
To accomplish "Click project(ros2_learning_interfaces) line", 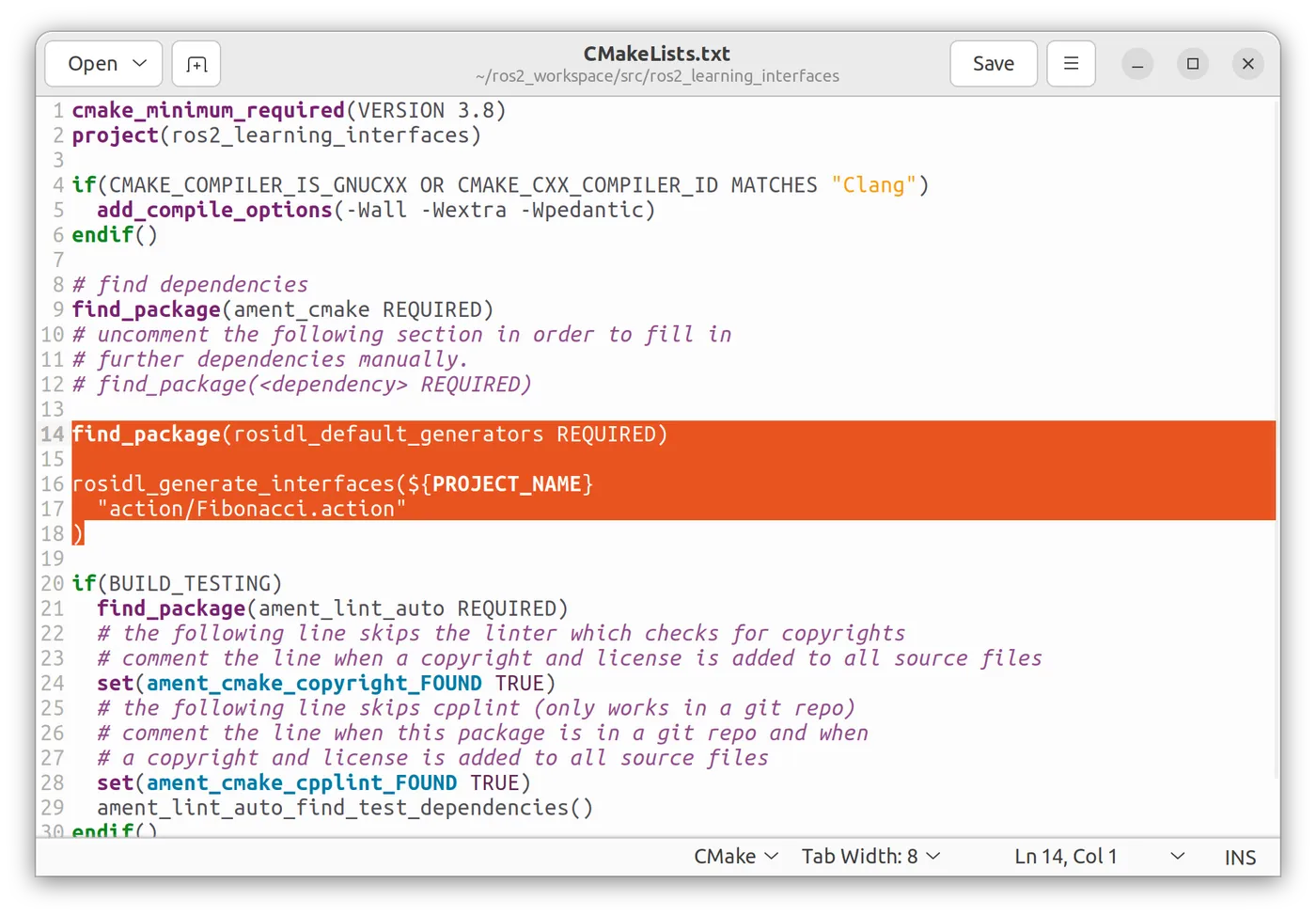I will coord(276,135).
